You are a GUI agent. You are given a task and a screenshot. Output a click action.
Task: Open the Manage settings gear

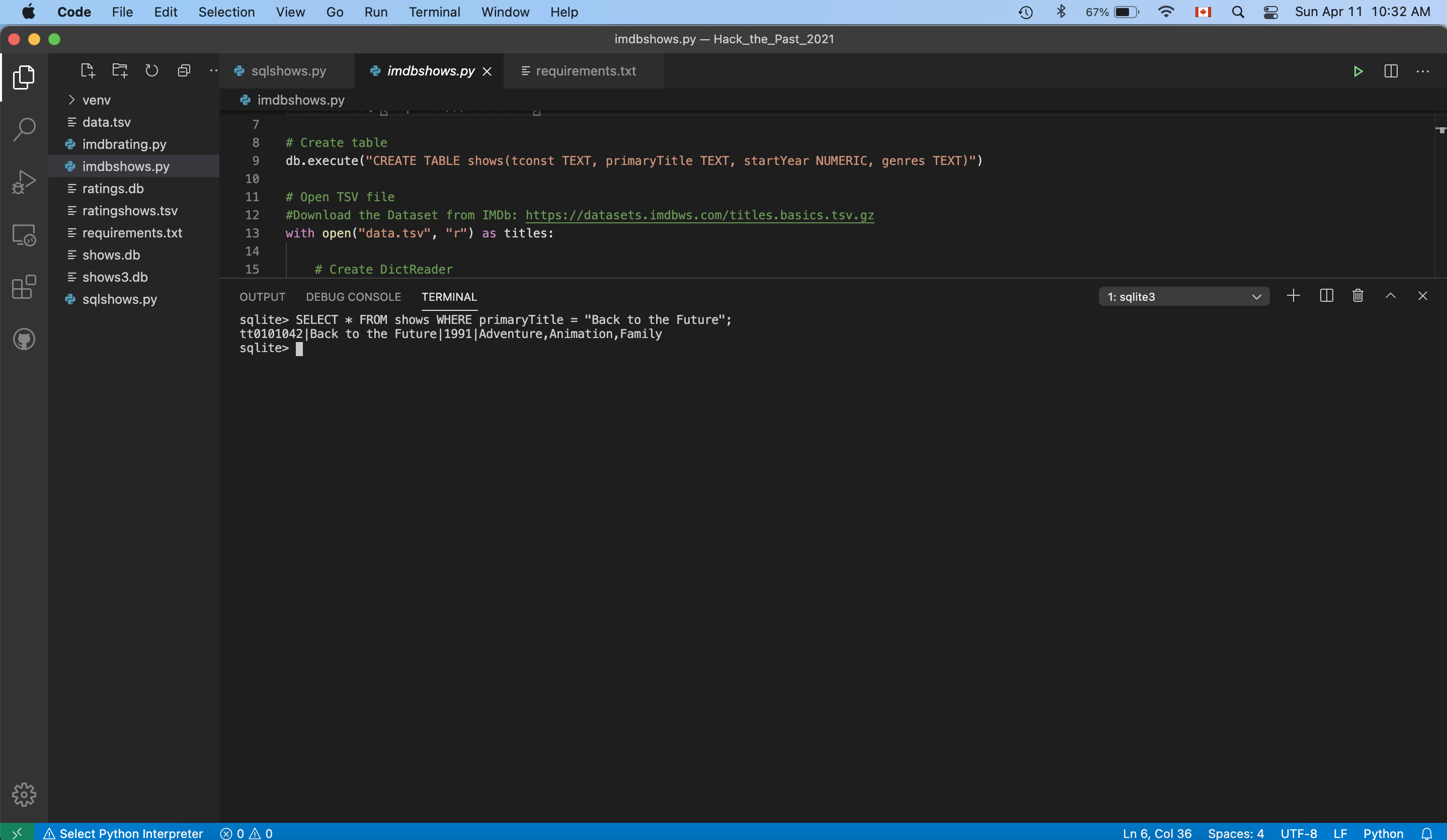pyautogui.click(x=24, y=795)
